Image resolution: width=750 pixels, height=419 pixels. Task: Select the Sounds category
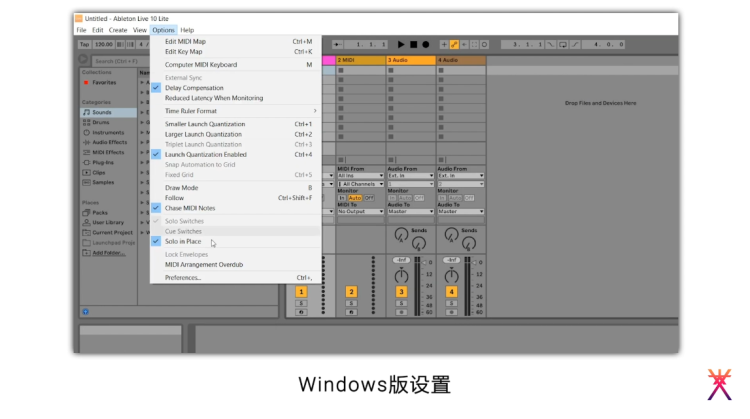tap(108, 112)
